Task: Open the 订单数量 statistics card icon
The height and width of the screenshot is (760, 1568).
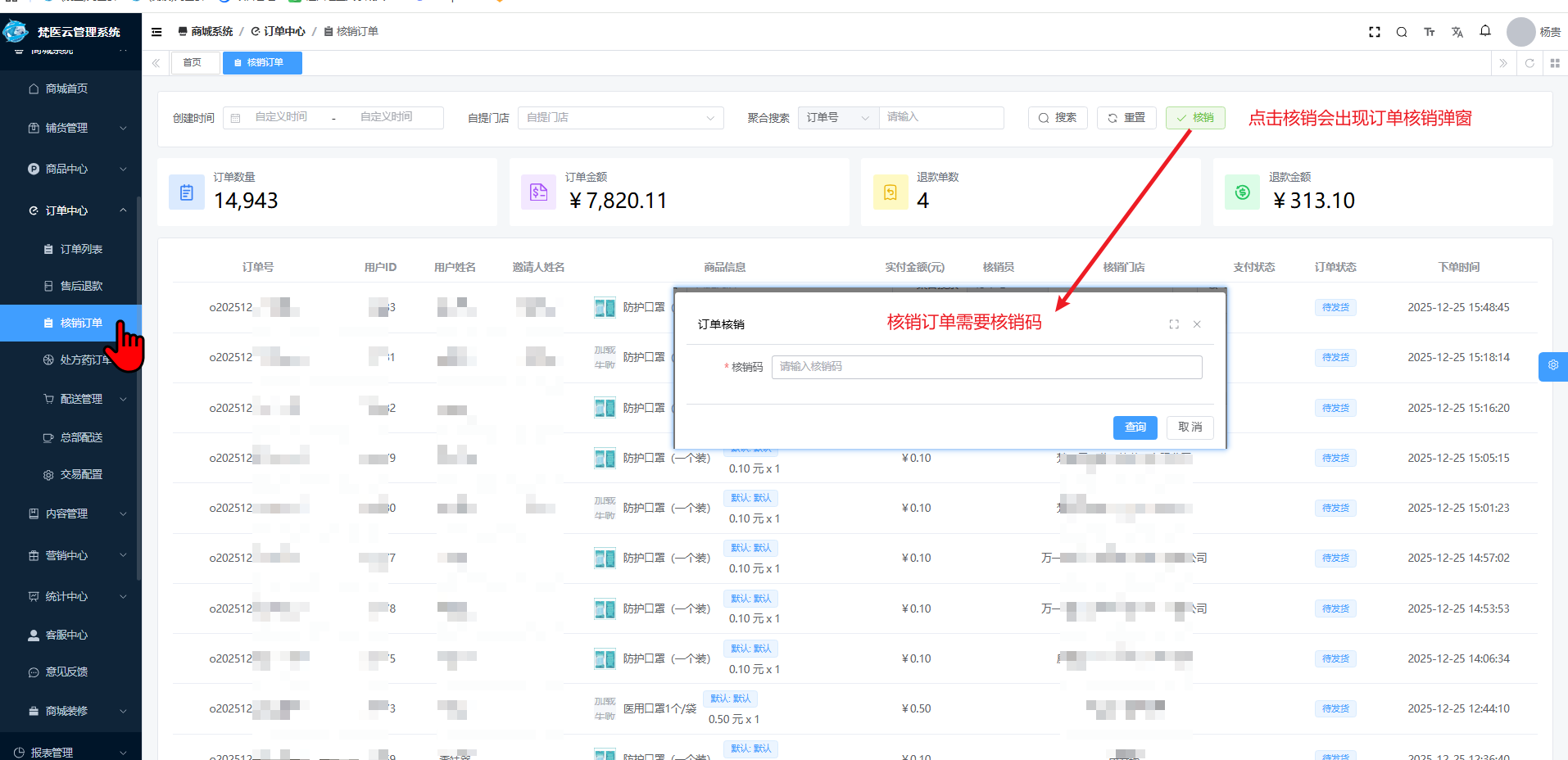Action: point(187,192)
